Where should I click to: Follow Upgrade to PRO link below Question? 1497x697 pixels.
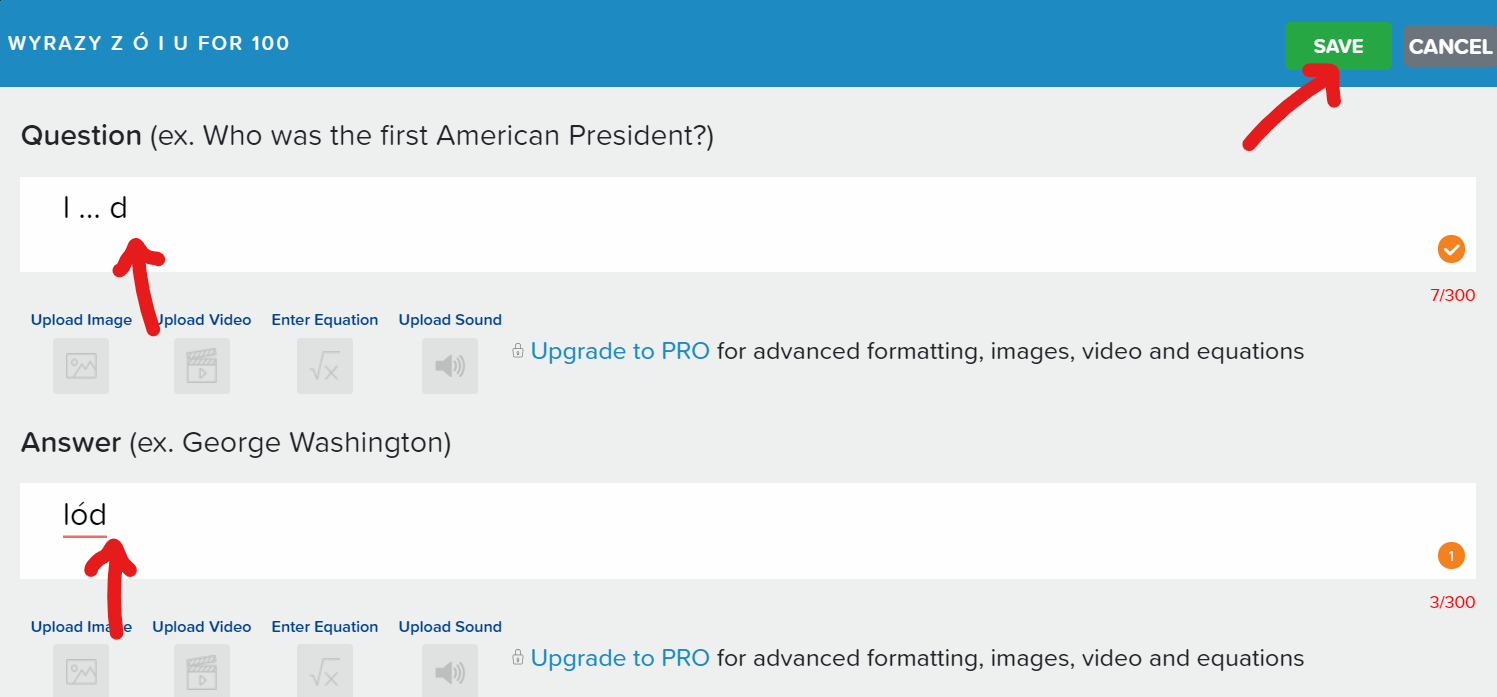pos(620,352)
